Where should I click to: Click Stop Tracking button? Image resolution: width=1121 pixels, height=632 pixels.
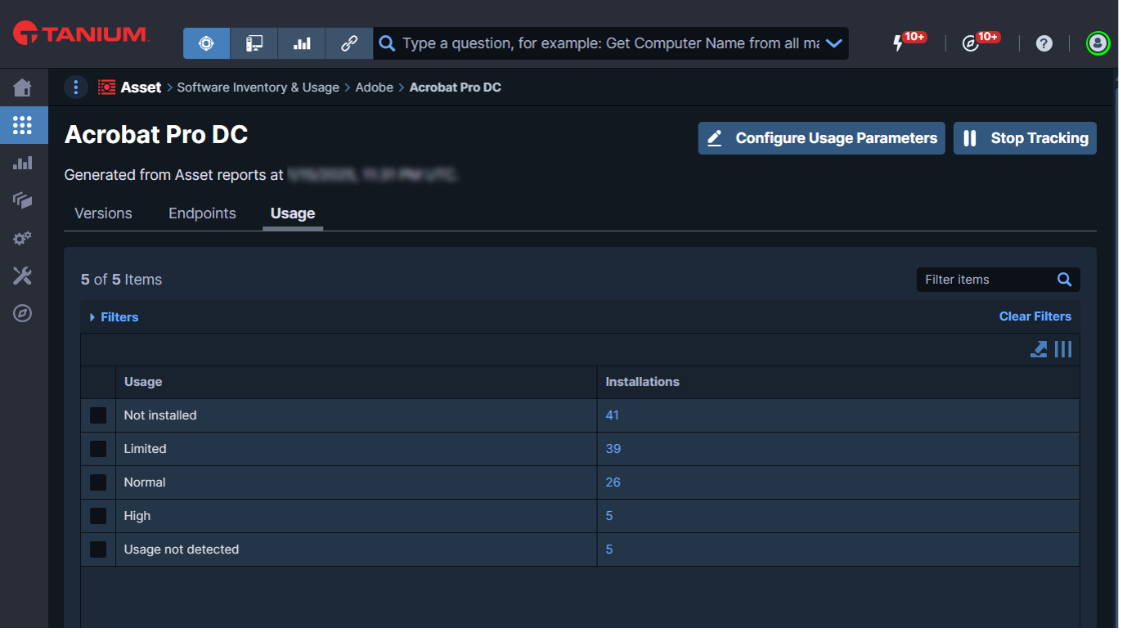click(1024, 138)
